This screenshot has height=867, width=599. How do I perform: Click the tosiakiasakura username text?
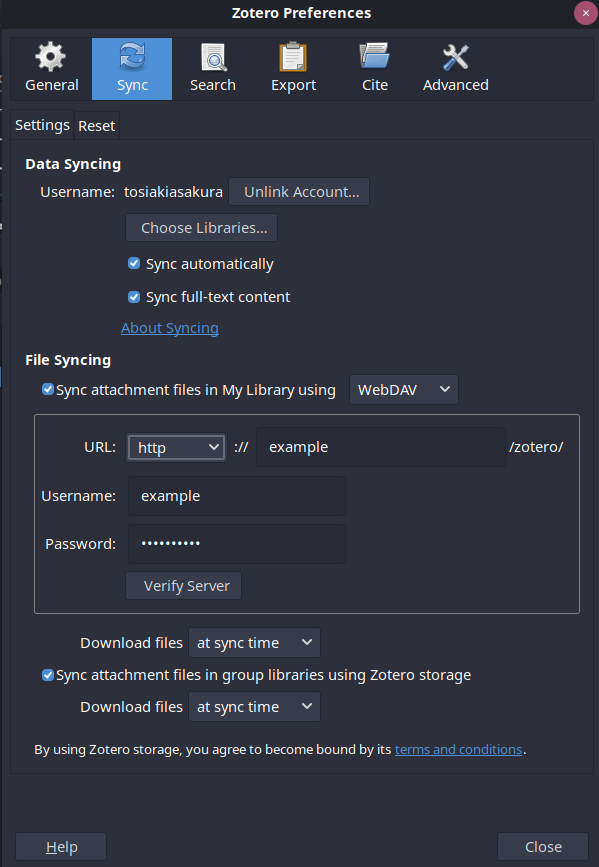pos(173,192)
